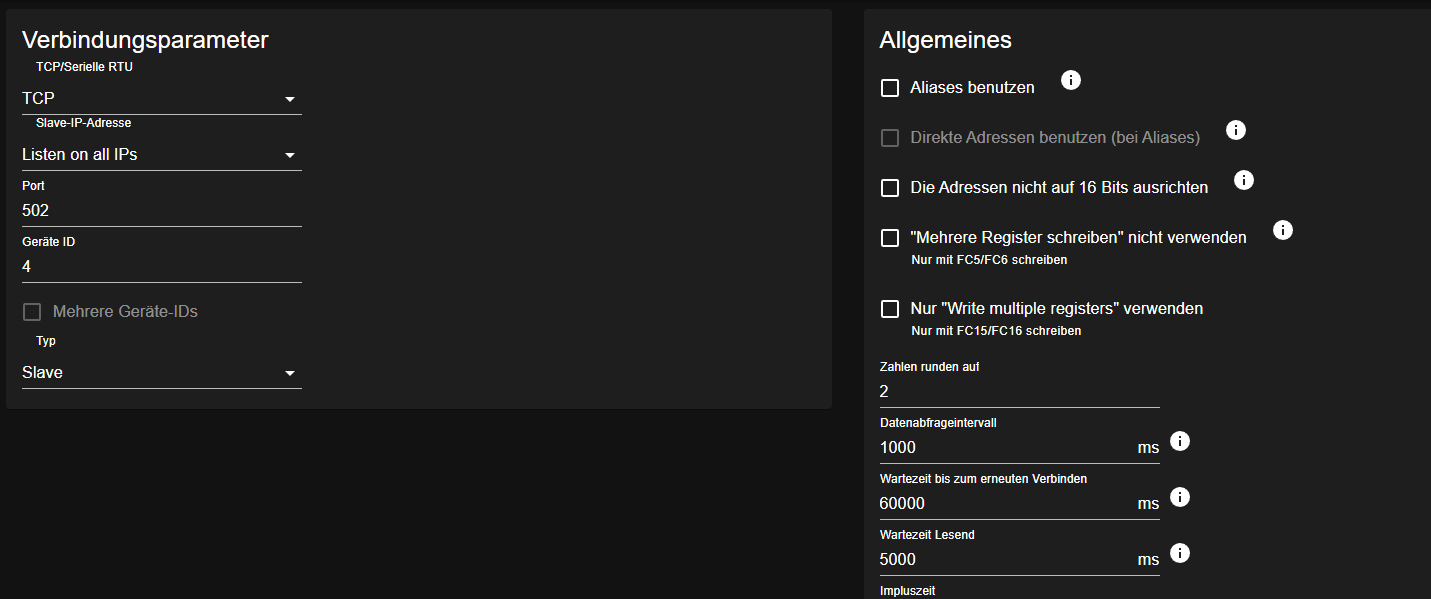Screen dimensions: 1431x599
Task: Open info icon for Wartezeit bis erneuten Verbinden
Action: point(1180,497)
